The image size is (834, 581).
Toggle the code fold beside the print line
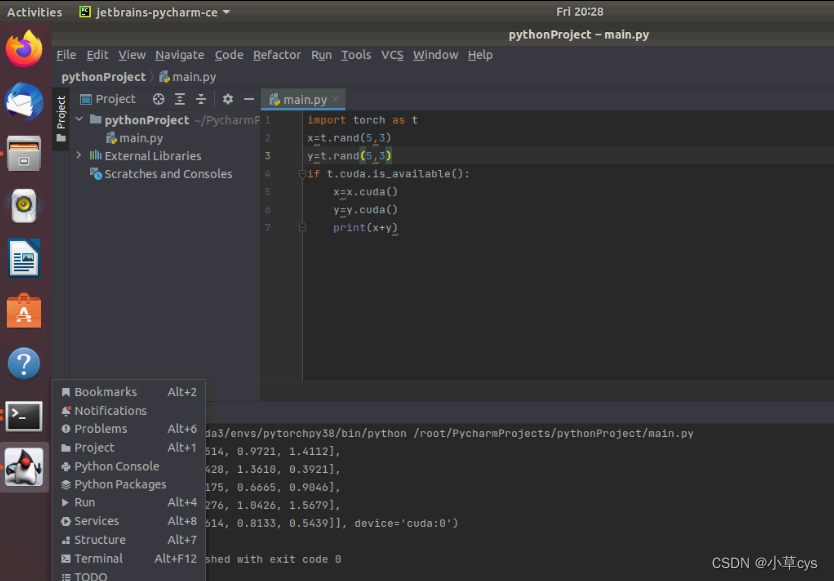(301, 226)
